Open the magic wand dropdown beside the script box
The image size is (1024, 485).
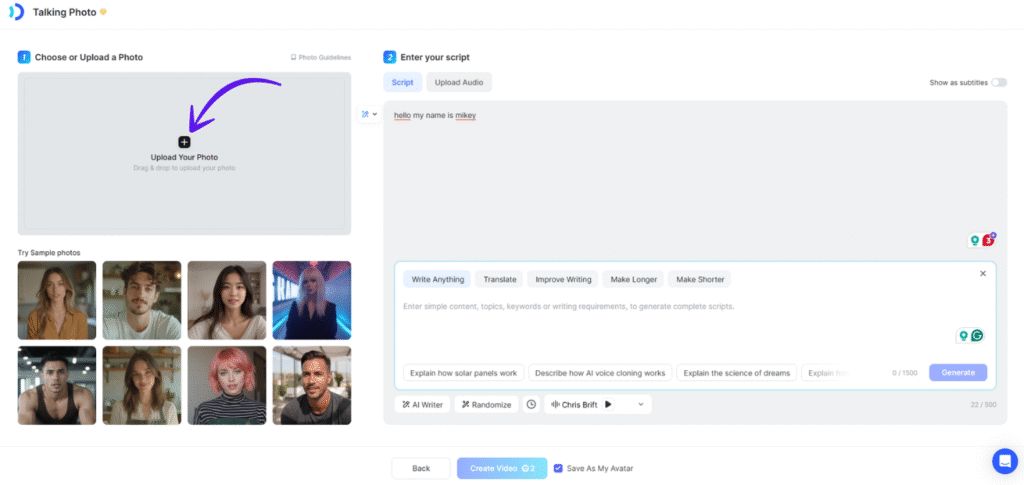coord(370,114)
